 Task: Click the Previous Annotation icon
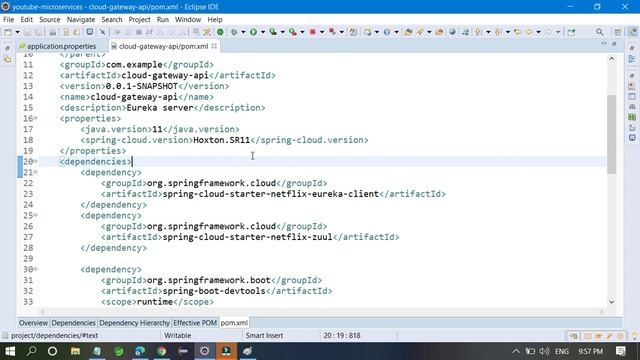498,32
